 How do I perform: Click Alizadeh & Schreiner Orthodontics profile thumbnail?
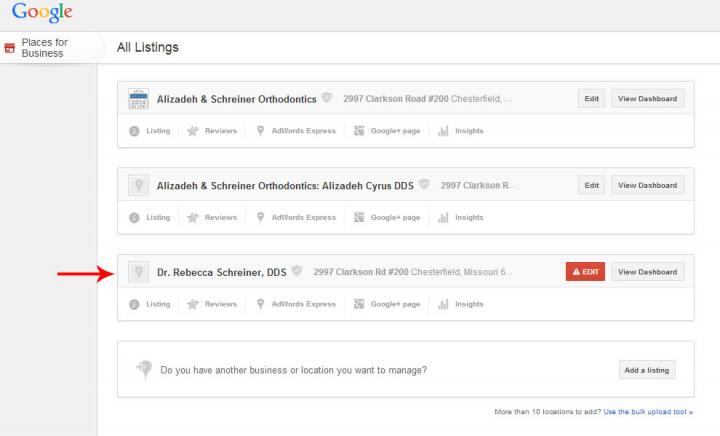point(138,99)
